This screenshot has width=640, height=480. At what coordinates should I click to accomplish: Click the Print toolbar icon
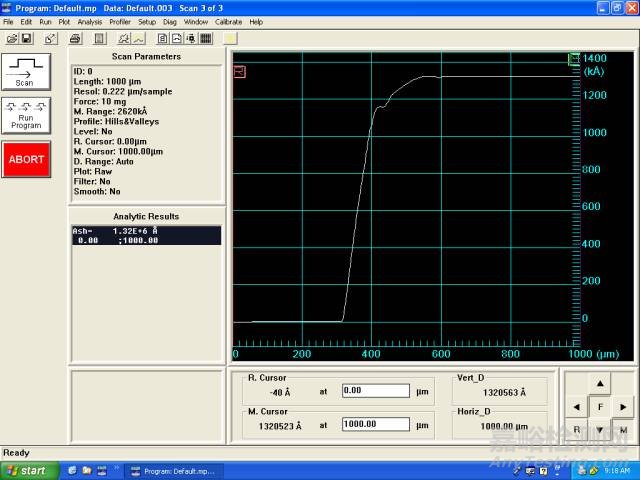coord(75,38)
